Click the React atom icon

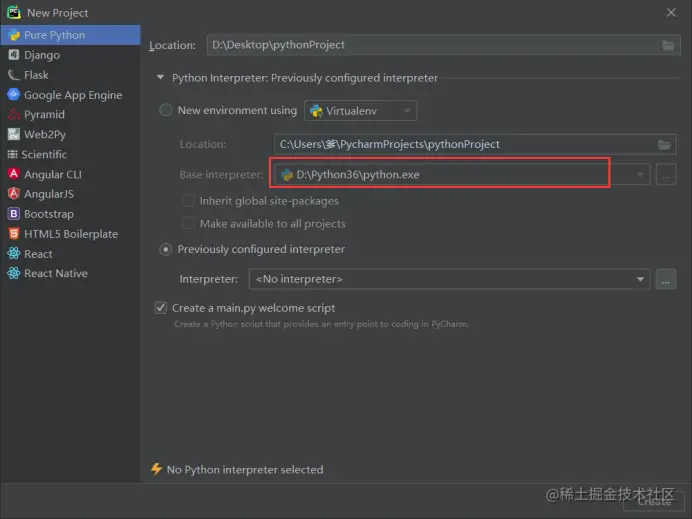pyautogui.click(x=14, y=253)
